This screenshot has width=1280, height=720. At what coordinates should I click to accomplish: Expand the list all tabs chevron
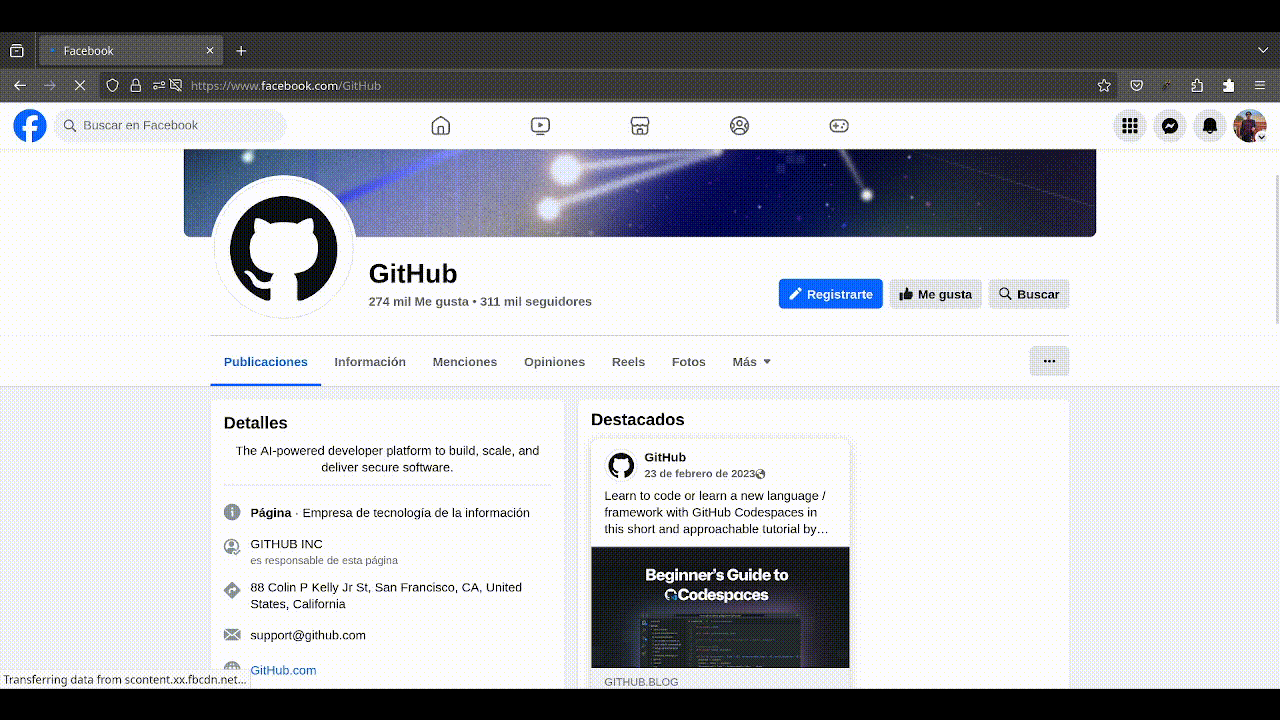(x=1263, y=51)
